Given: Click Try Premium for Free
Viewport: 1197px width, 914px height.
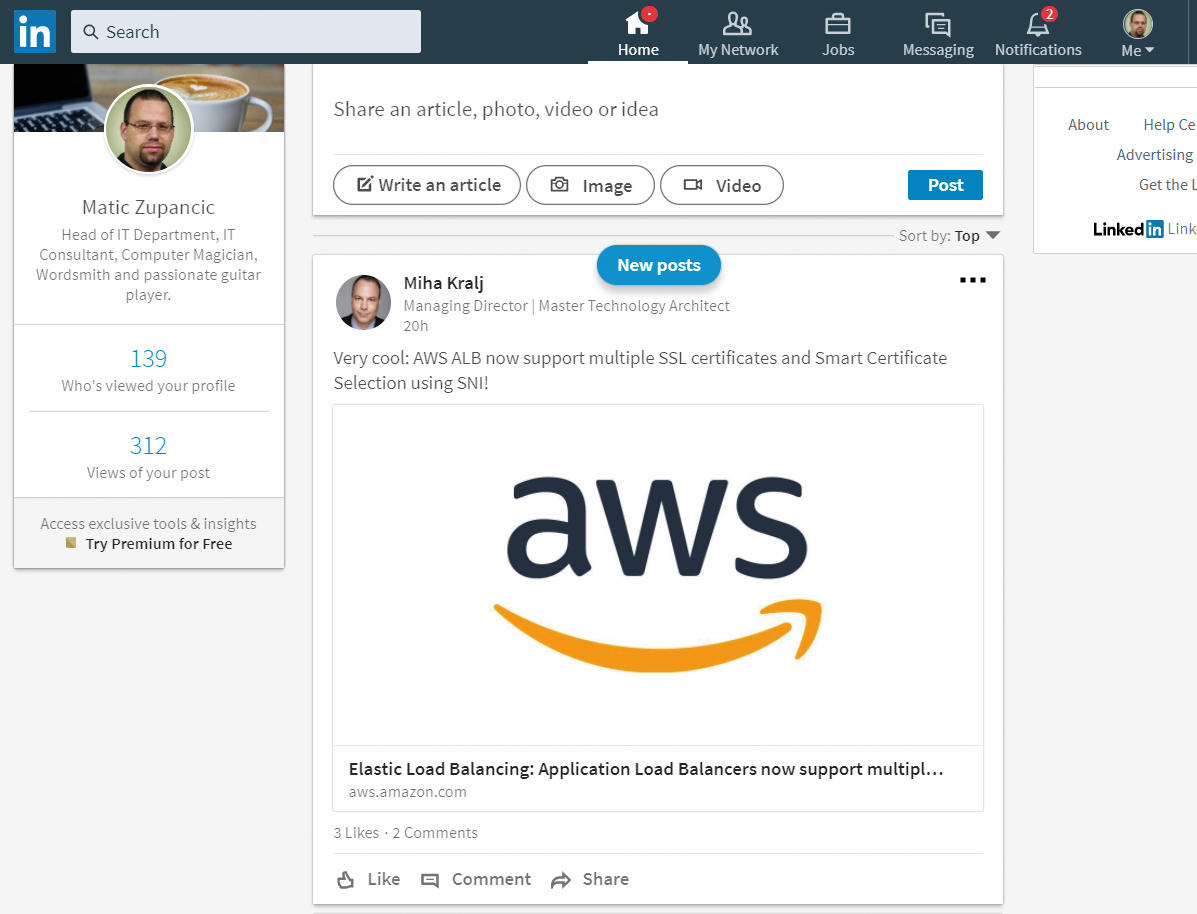Looking at the screenshot, I should tap(159, 544).
